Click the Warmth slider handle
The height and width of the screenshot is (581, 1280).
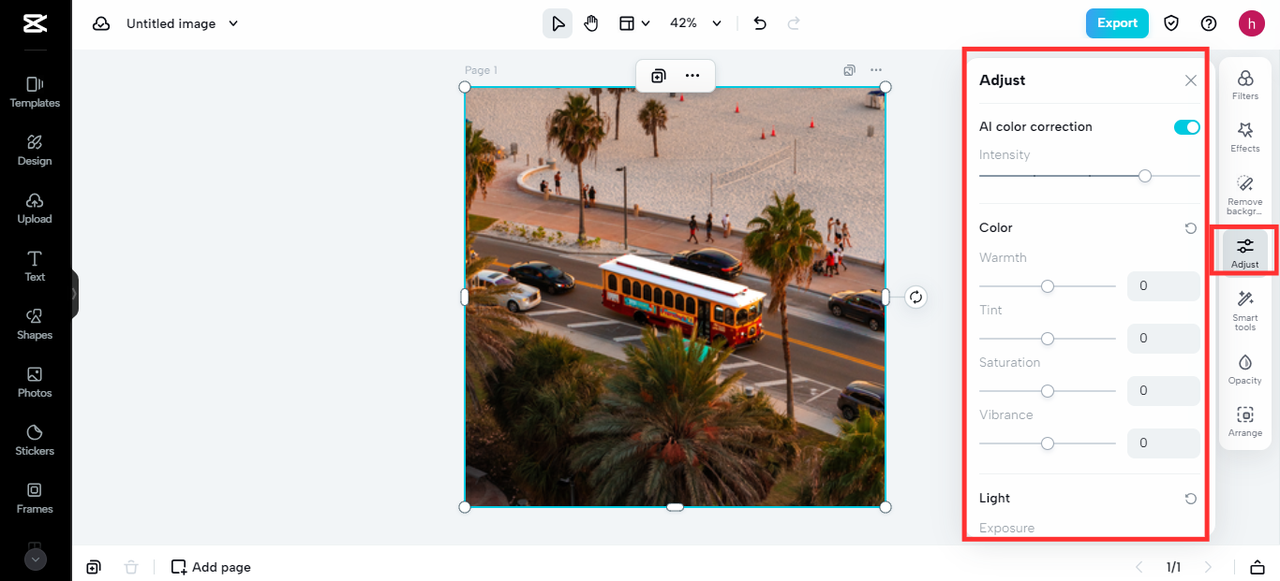pyautogui.click(x=1047, y=286)
